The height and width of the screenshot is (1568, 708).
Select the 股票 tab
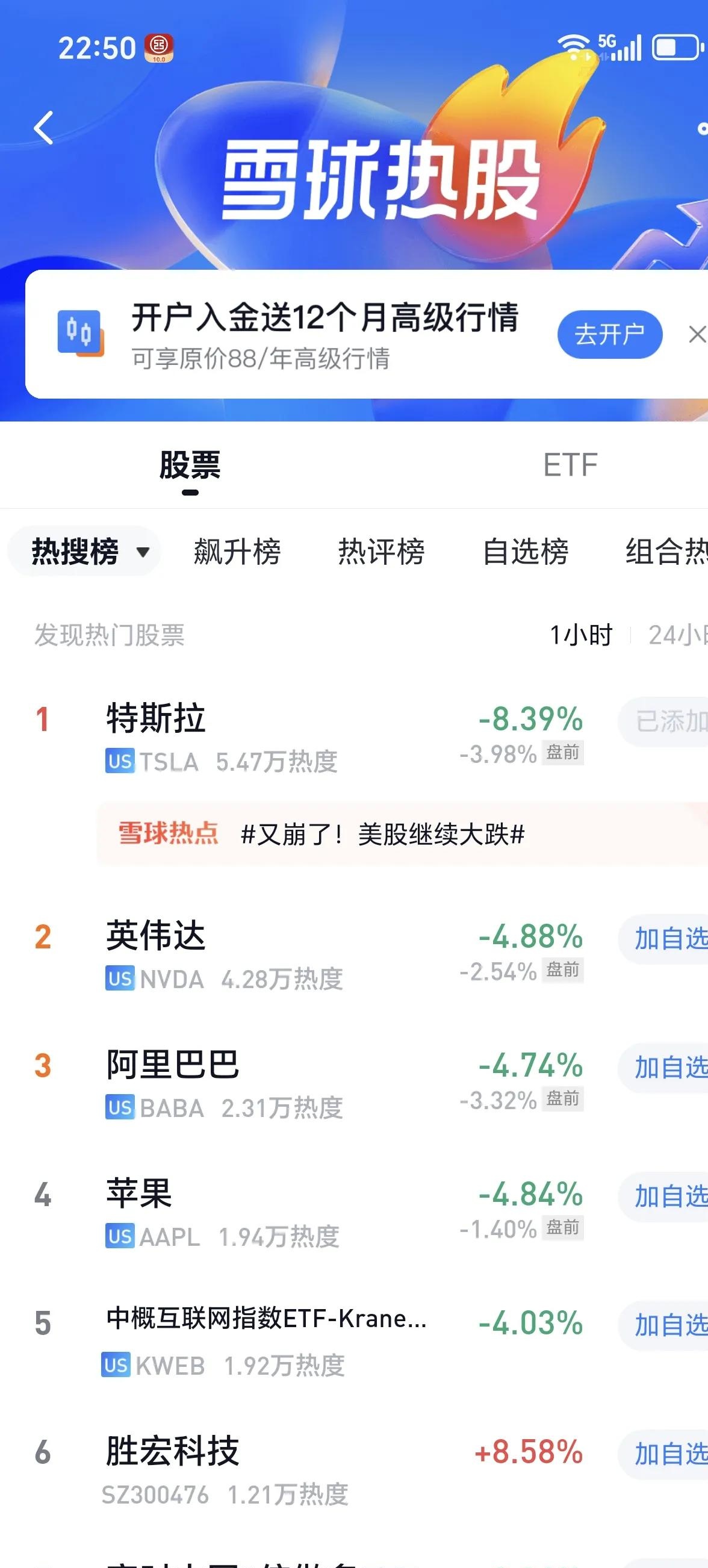pyautogui.click(x=190, y=465)
